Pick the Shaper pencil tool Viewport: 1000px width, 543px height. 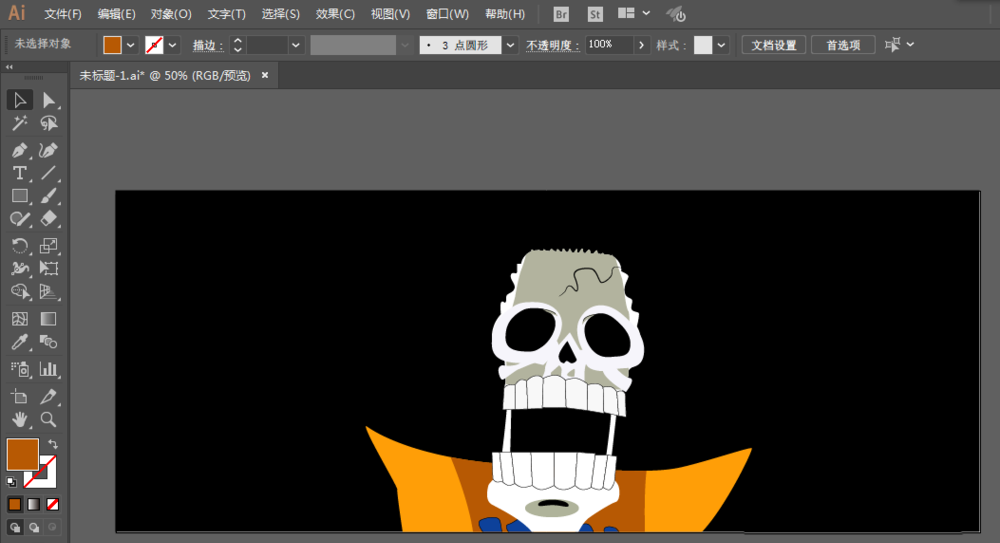(x=20, y=219)
